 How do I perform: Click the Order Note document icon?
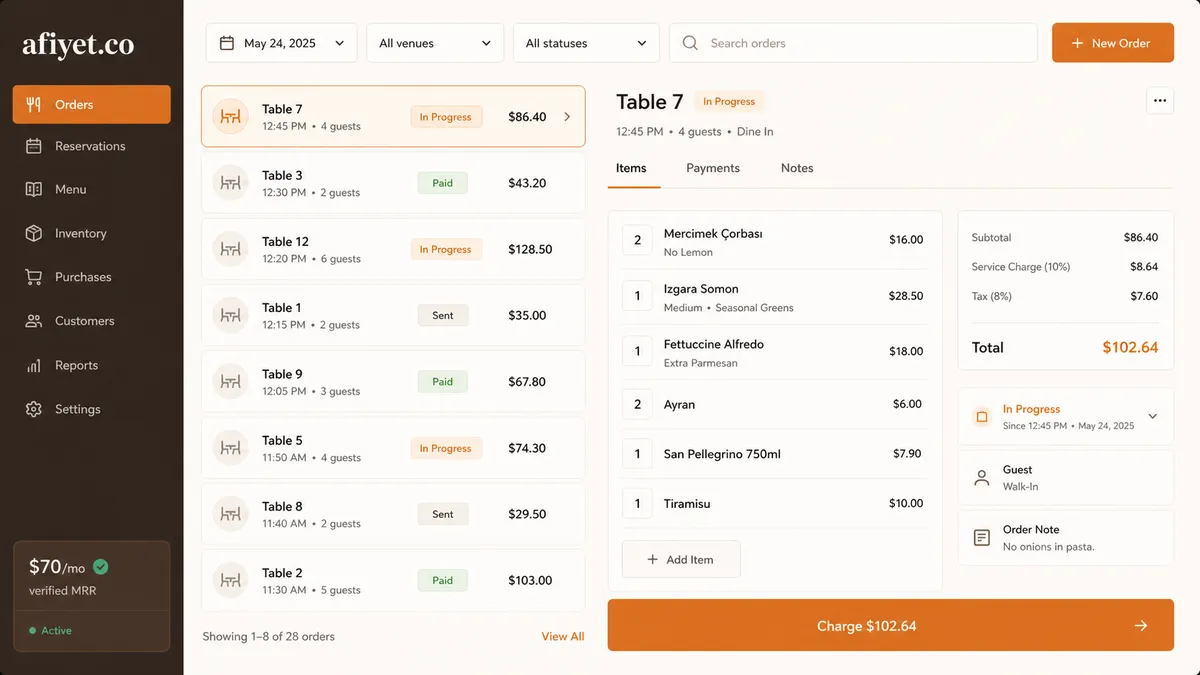(982, 538)
